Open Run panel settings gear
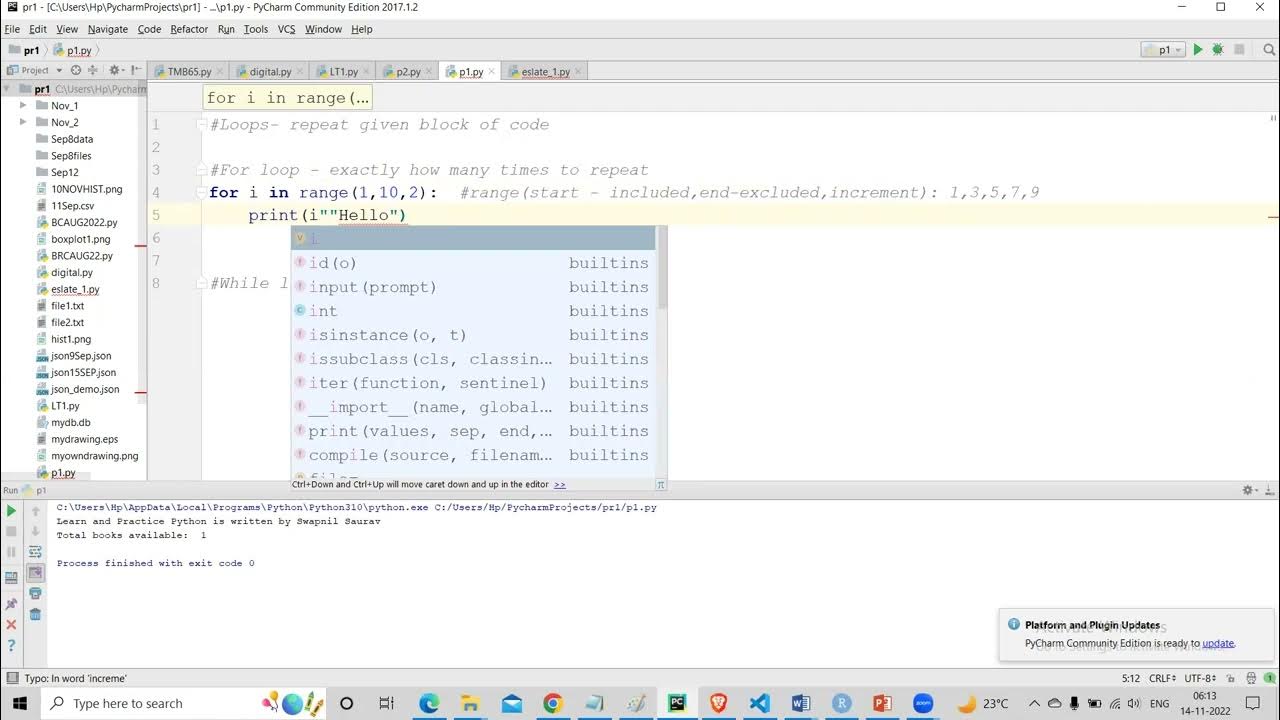1280x720 pixels. click(1249, 490)
